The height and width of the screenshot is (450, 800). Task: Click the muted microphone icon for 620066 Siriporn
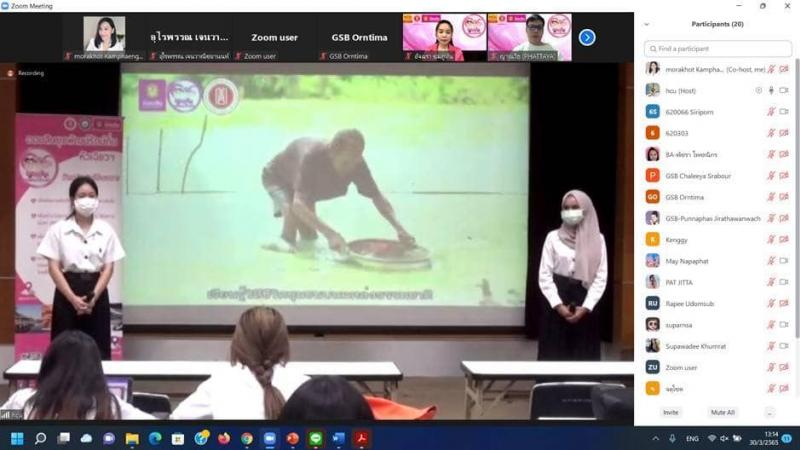pyautogui.click(x=771, y=111)
